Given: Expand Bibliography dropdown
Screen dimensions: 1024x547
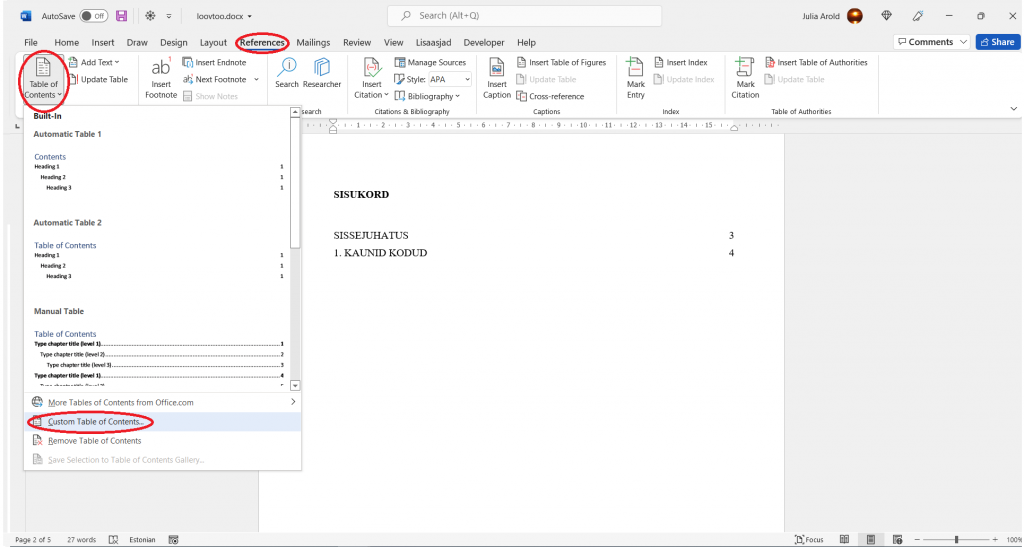Looking at the screenshot, I should tap(428, 96).
